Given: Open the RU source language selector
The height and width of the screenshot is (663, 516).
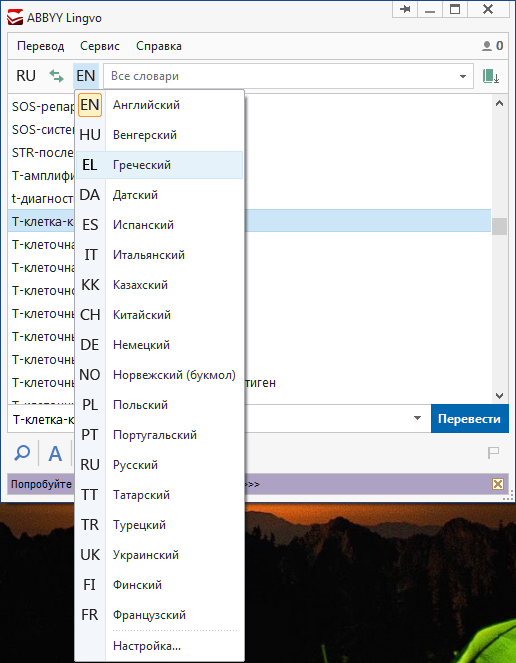Looking at the screenshot, I should point(26,76).
